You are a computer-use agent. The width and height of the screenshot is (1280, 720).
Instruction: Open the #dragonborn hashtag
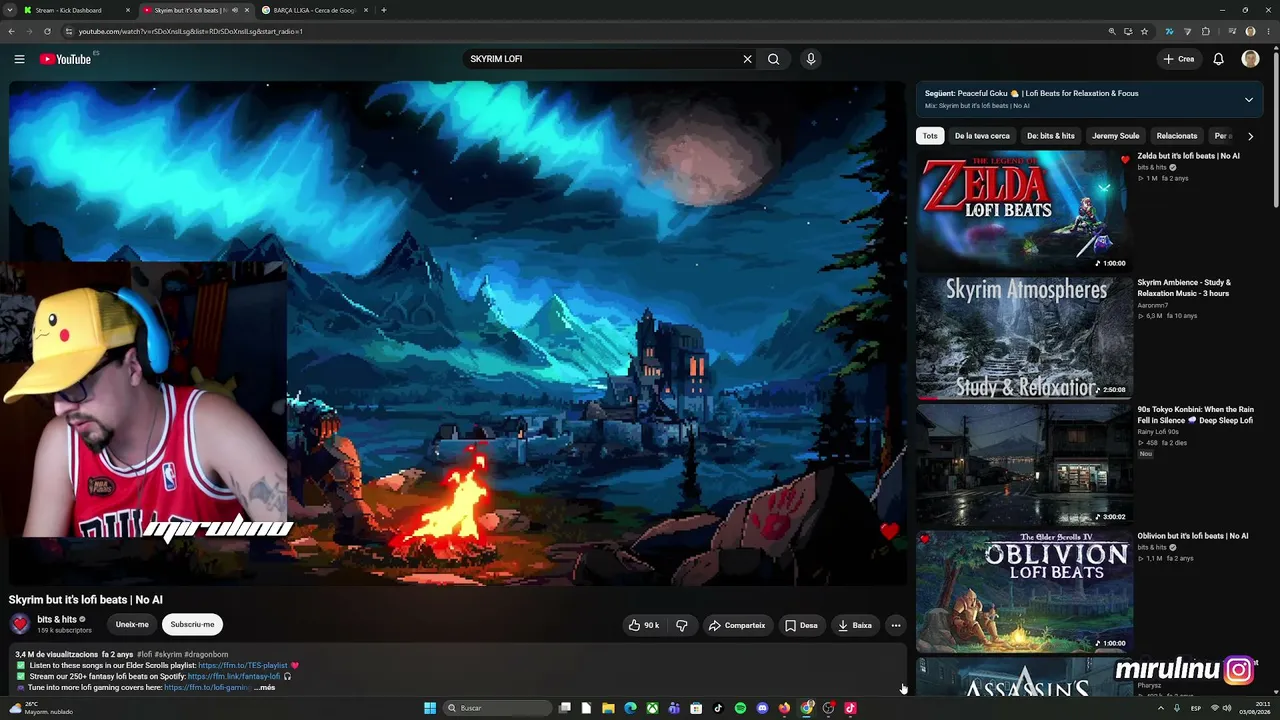(x=206, y=654)
